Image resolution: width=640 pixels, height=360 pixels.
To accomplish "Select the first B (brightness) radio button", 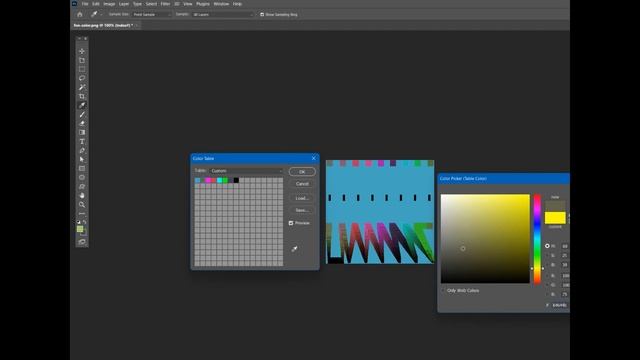I will click(x=547, y=265).
